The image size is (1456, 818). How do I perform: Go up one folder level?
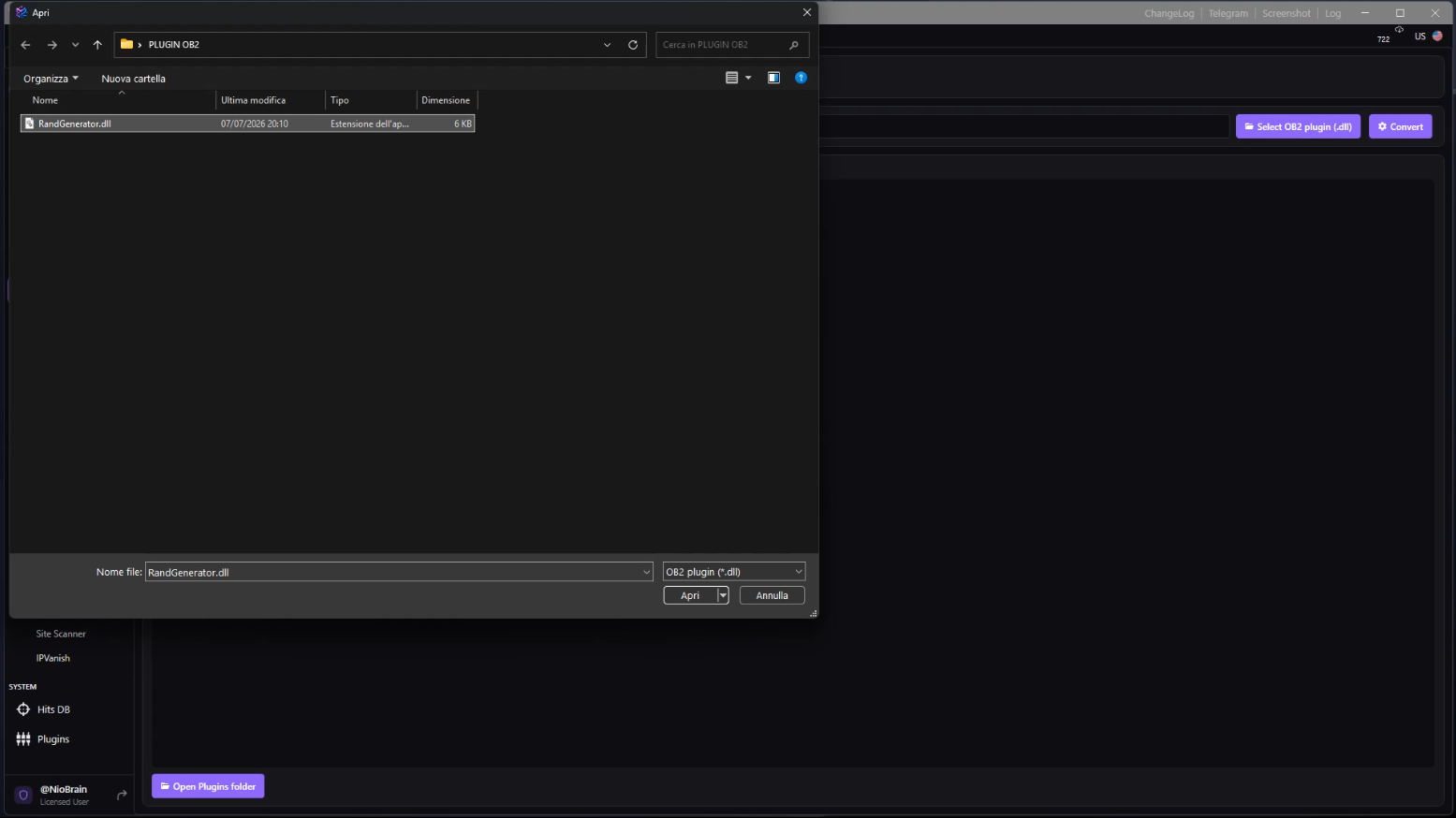coord(97,45)
